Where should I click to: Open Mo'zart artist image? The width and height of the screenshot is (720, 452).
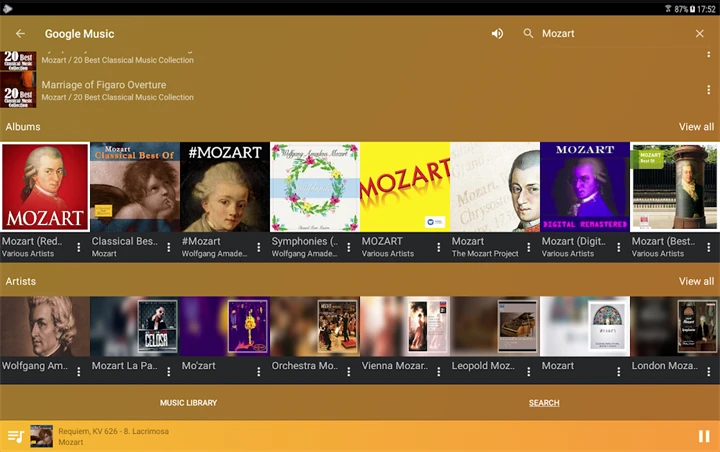(x=225, y=327)
